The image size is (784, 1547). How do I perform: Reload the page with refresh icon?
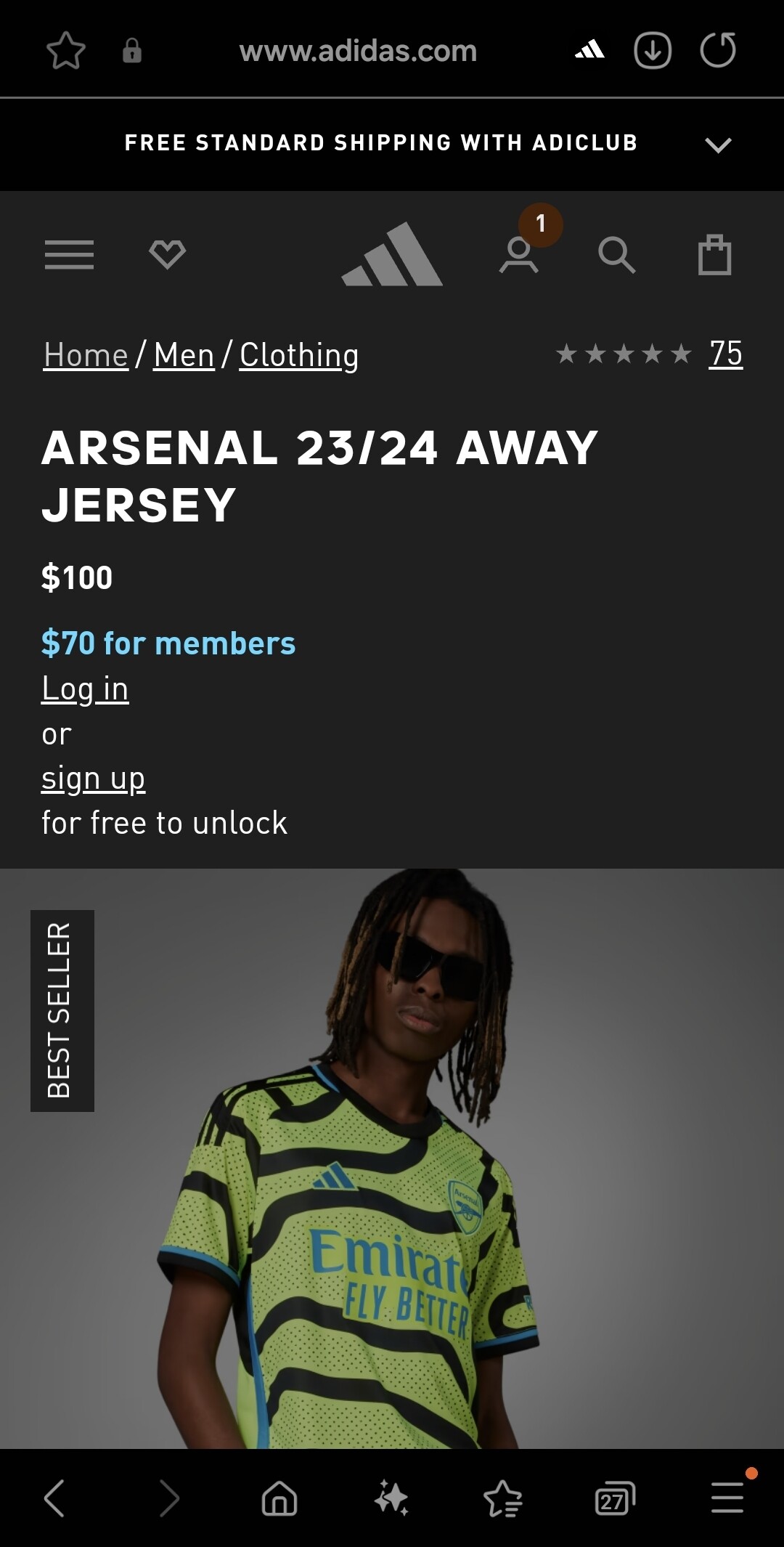718,50
